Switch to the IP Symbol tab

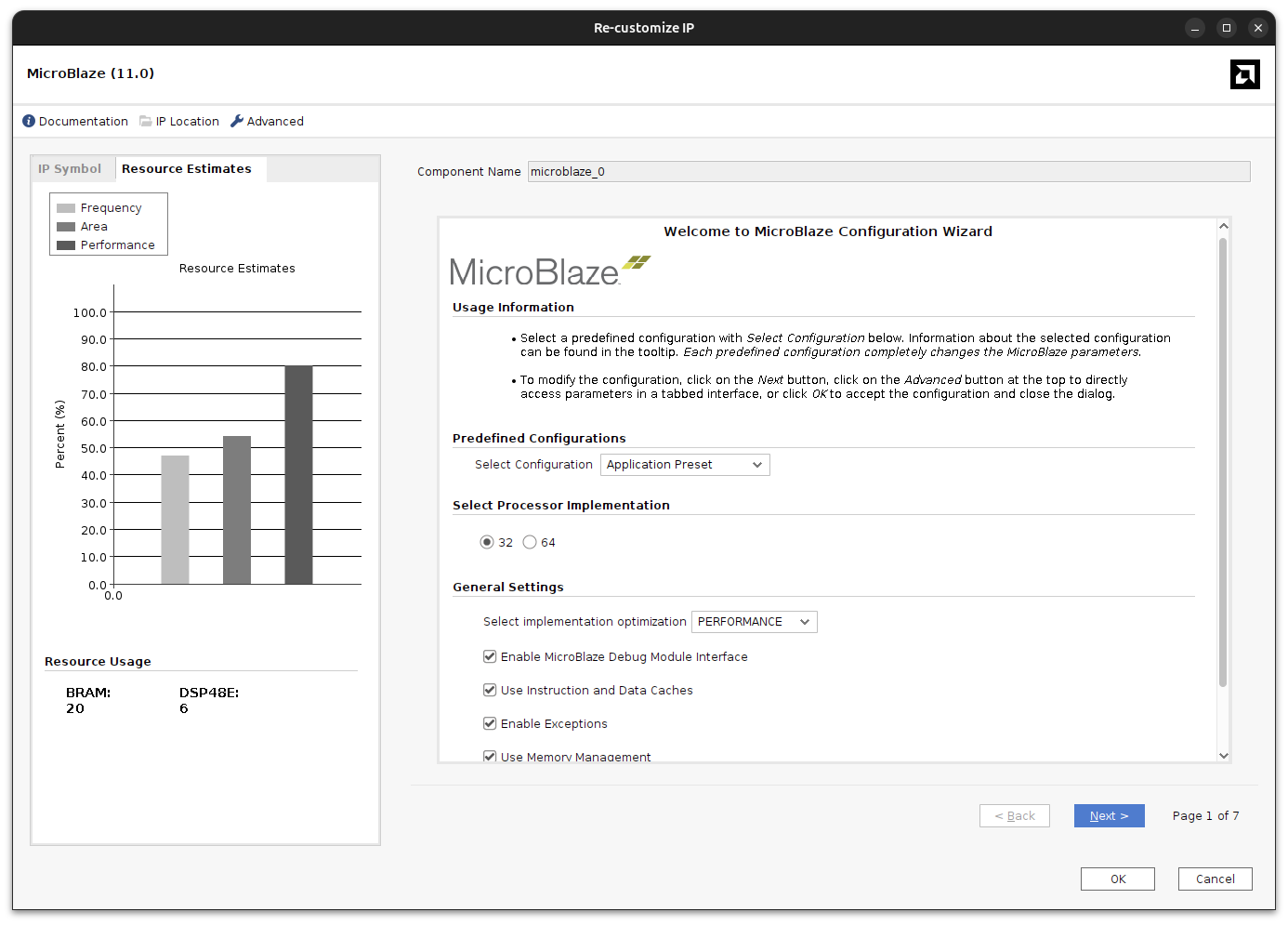[70, 168]
